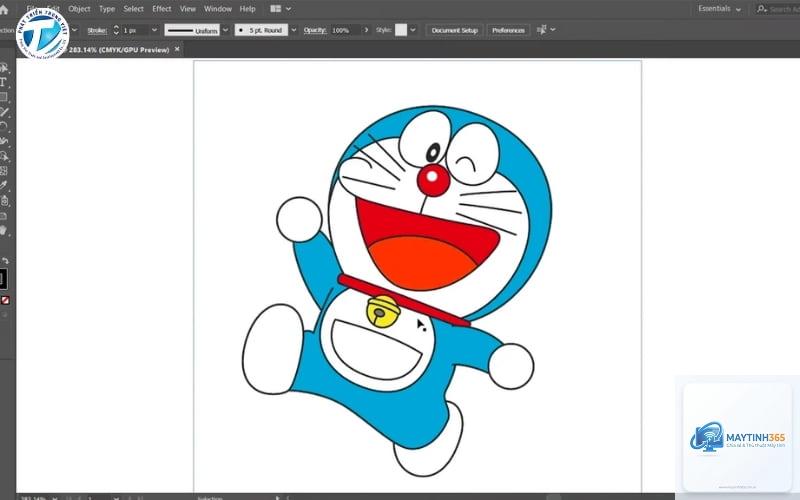The image size is (800, 500).
Task: Click the Preferences button
Action: (x=508, y=30)
